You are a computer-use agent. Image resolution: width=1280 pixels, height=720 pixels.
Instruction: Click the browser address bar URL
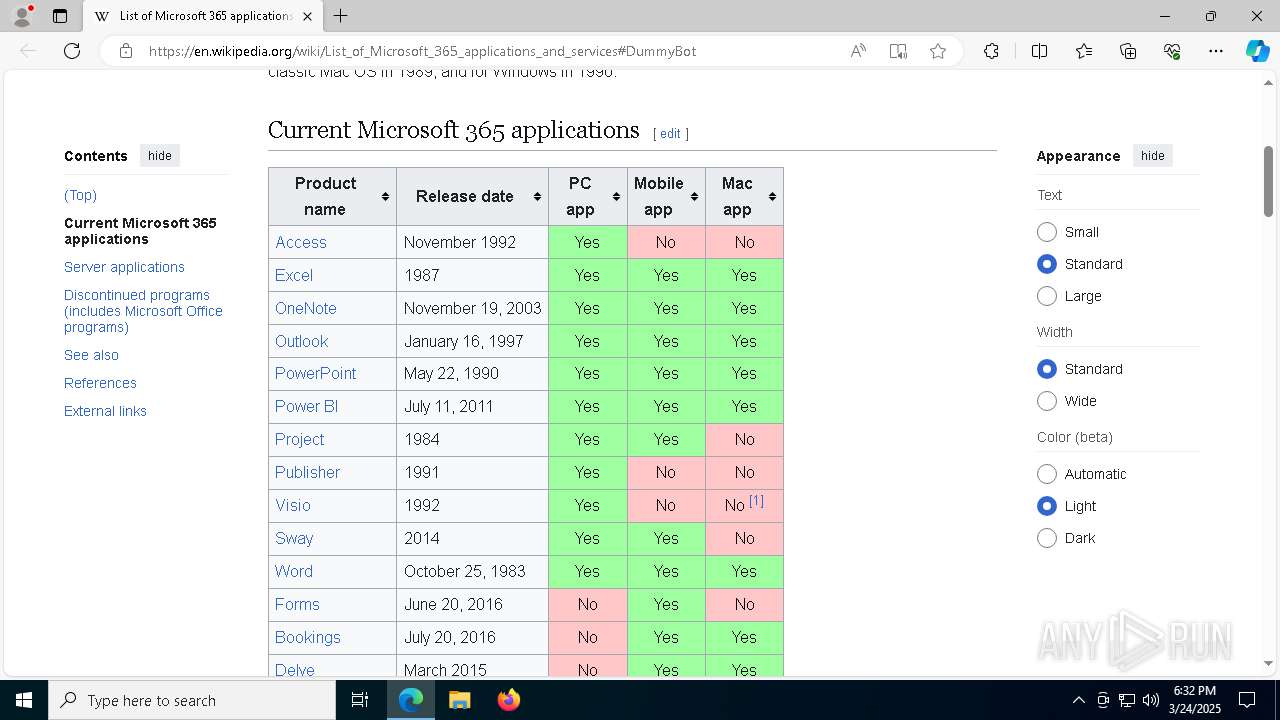coord(422,51)
